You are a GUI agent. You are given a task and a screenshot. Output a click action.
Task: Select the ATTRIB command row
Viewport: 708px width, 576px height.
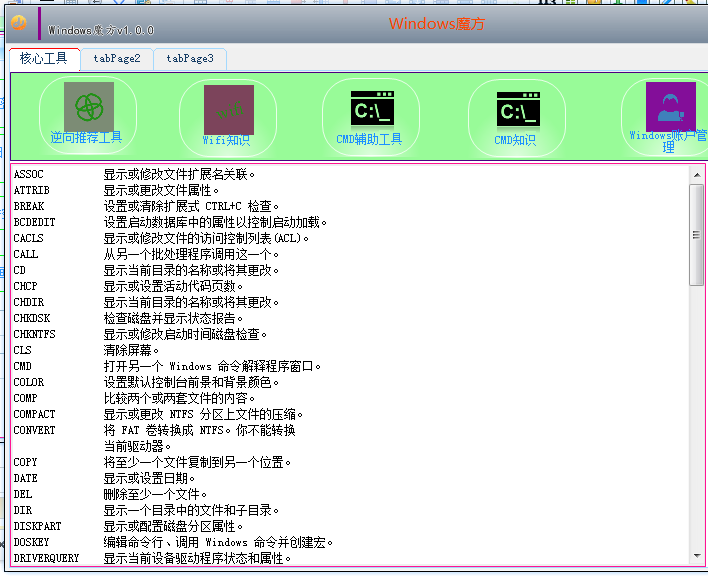coord(116,190)
